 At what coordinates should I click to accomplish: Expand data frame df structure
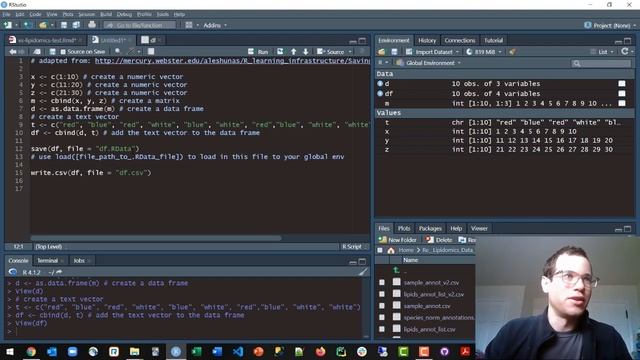pyautogui.click(x=380, y=93)
